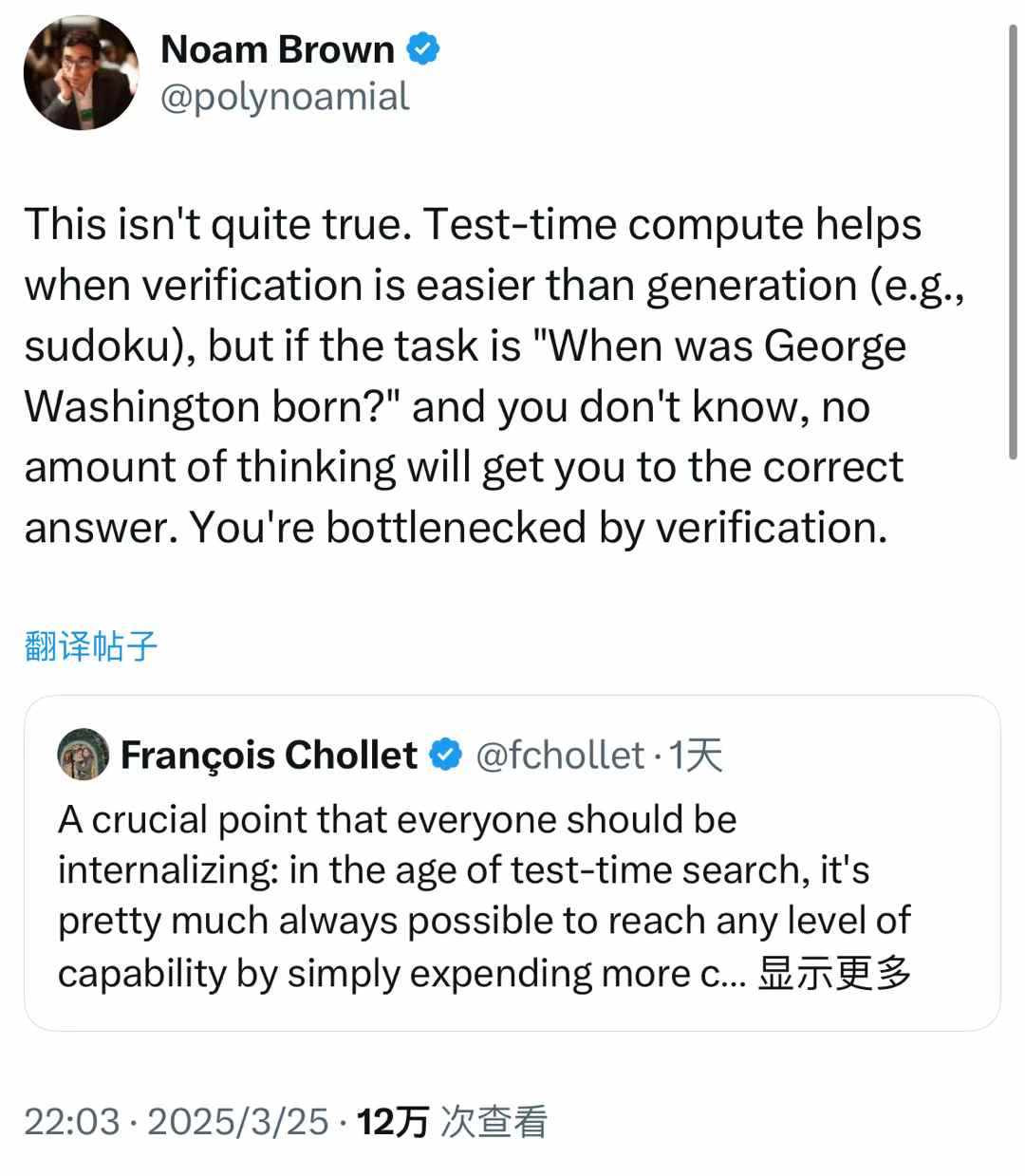This screenshot has height=1176, width=1025.
Task: Open François Chollet's small avatar
Action: 84,755
